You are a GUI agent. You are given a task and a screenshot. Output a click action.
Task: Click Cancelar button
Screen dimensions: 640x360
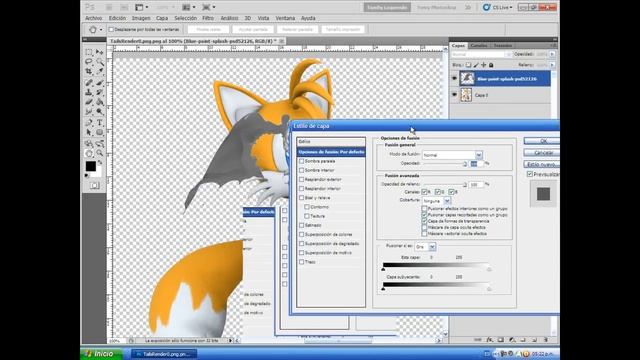(542, 153)
